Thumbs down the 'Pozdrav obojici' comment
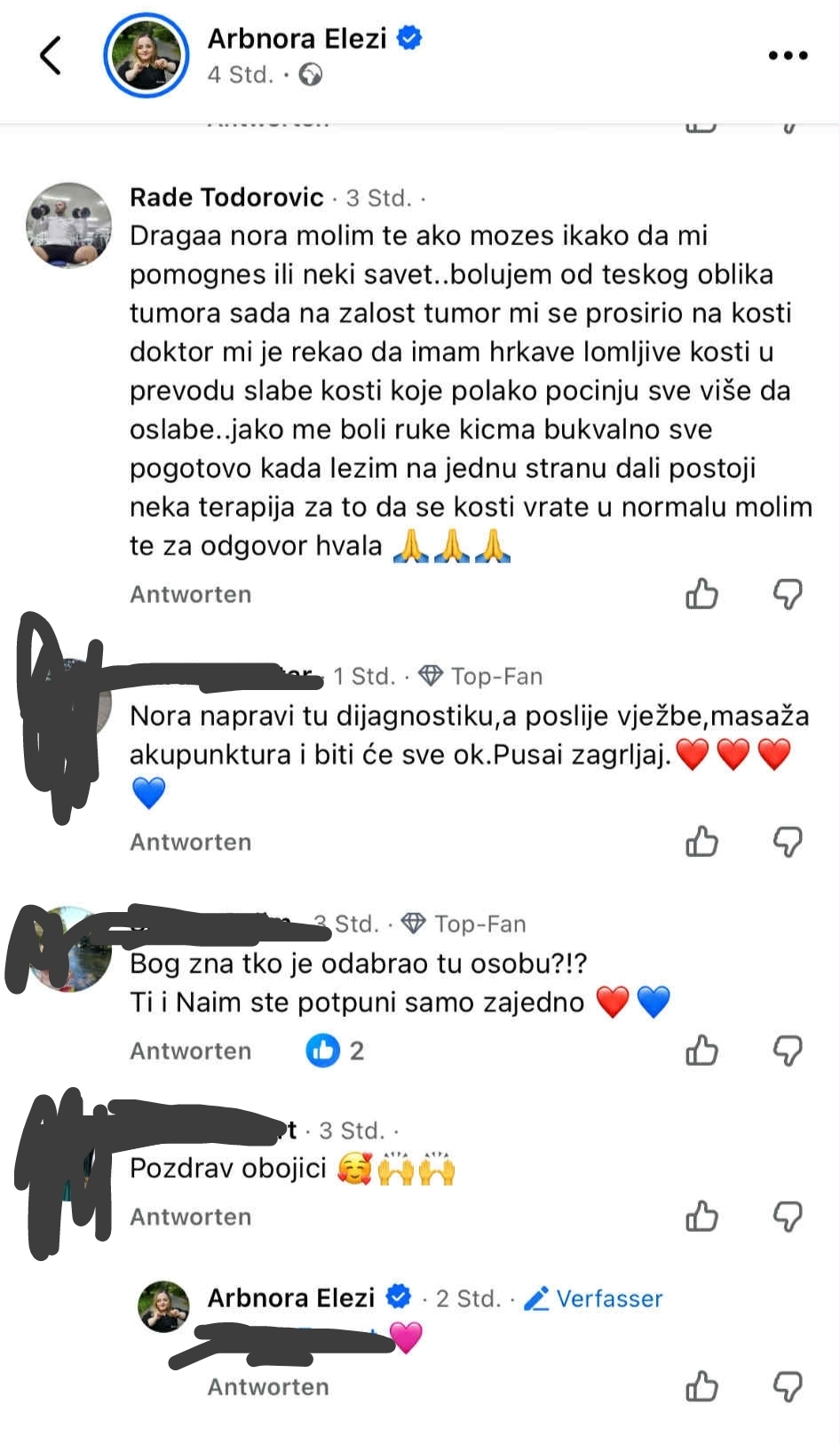 point(788,1216)
